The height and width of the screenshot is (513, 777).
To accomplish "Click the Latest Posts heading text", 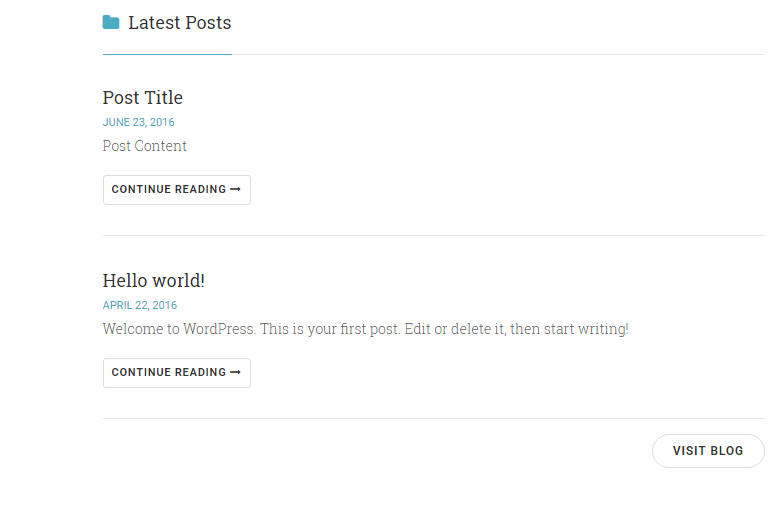I will coord(179,23).
